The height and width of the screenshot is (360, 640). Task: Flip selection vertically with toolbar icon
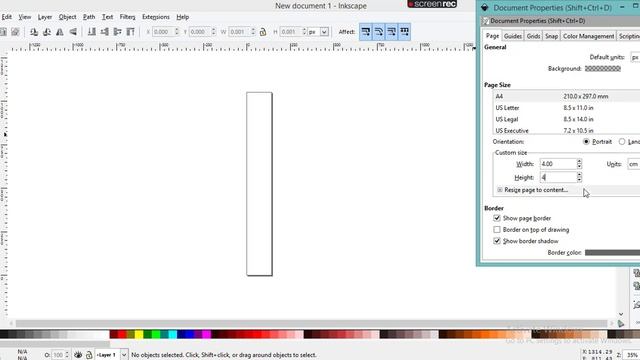73,32
